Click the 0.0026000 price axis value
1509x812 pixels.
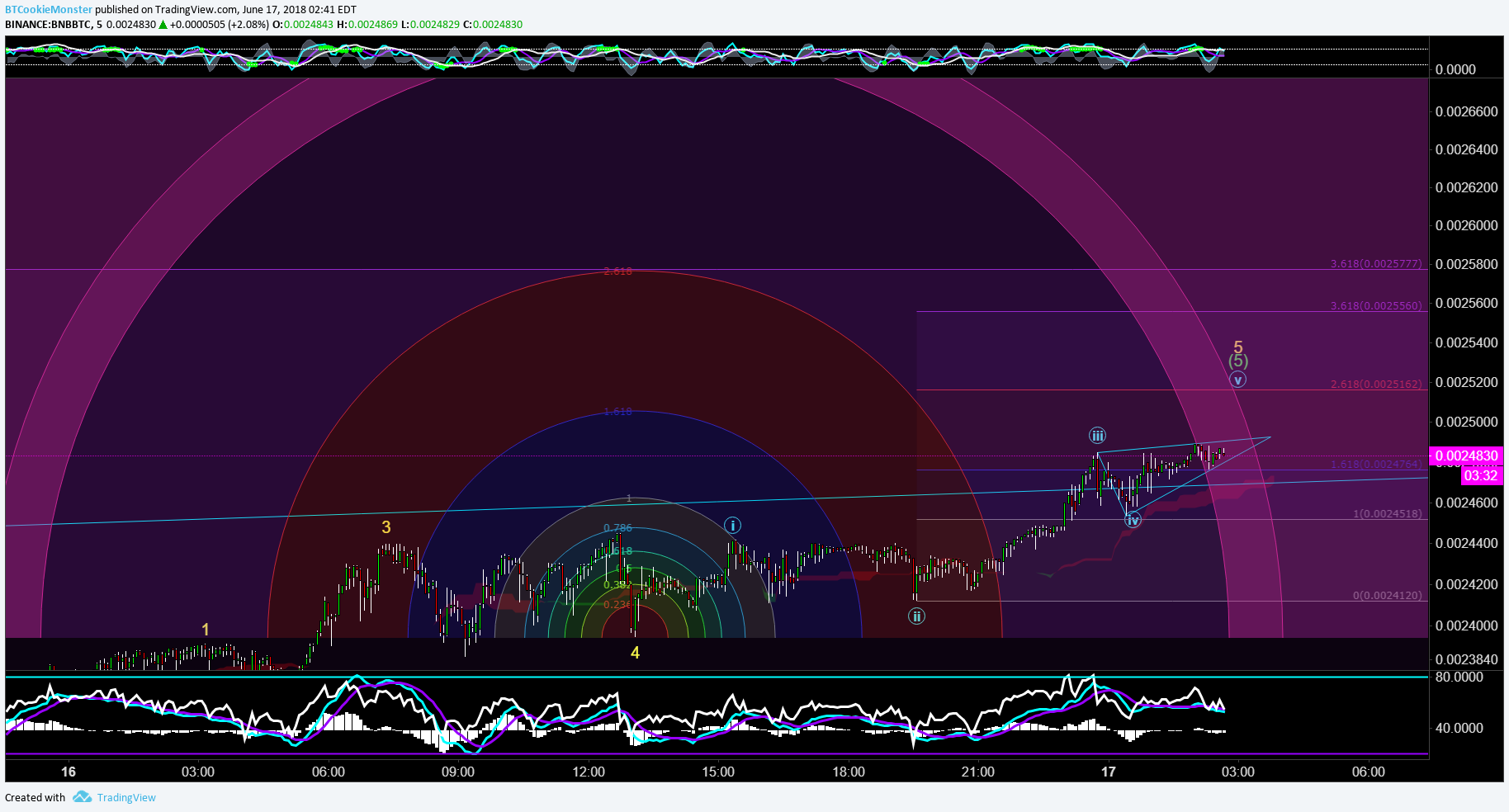pyautogui.click(x=1466, y=225)
